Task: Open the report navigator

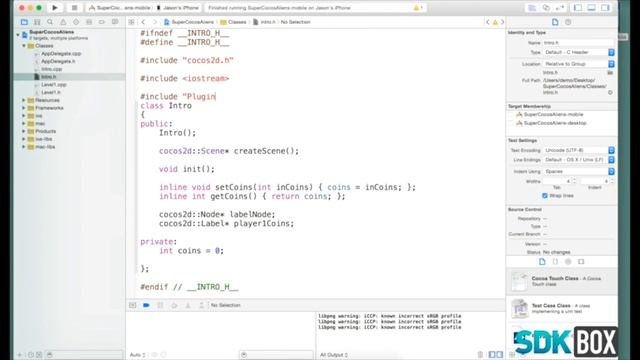Action: tap(115, 22)
